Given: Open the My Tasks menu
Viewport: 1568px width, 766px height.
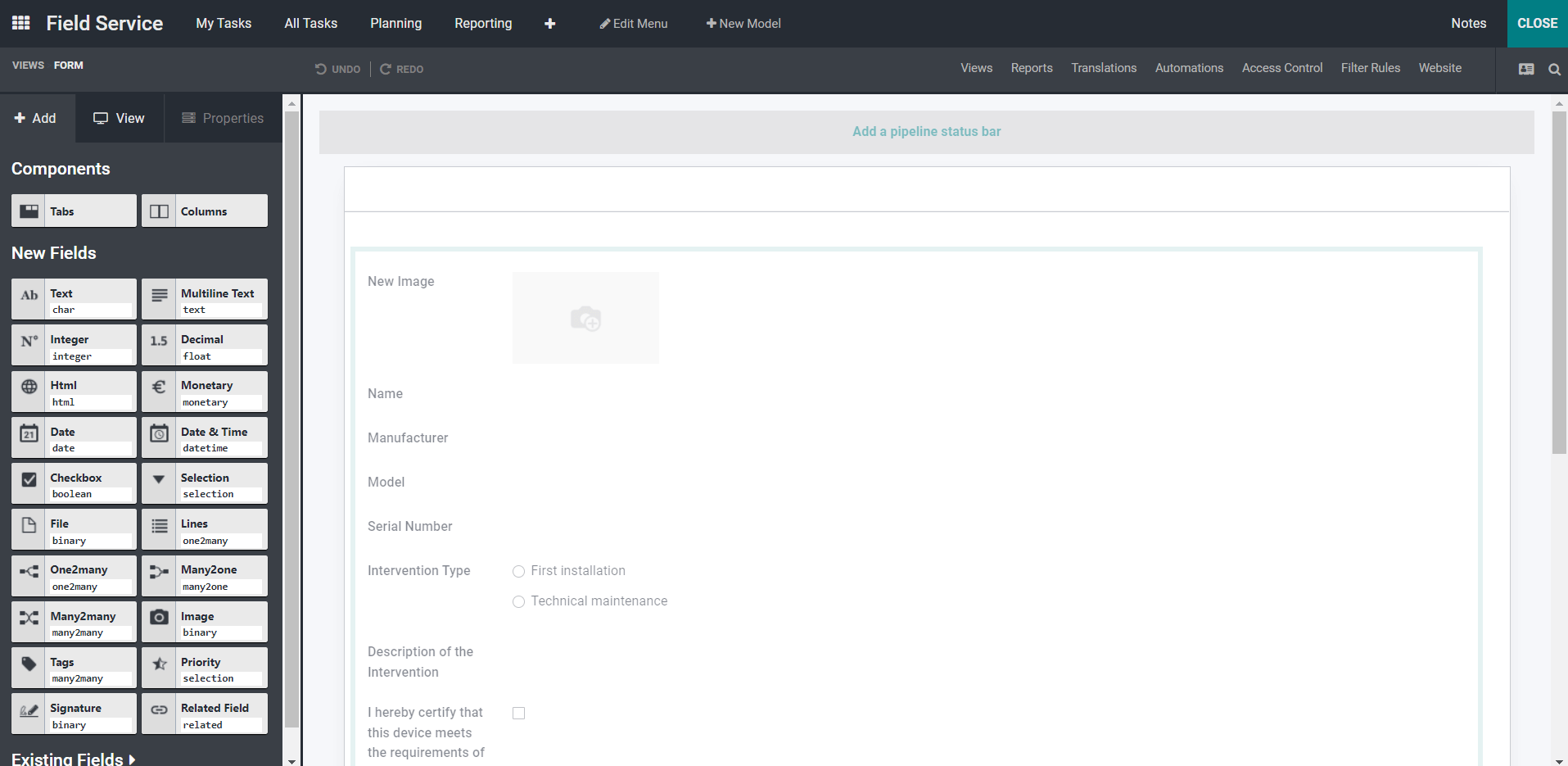Looking at the screenshot, I should (x=224, y=24).
